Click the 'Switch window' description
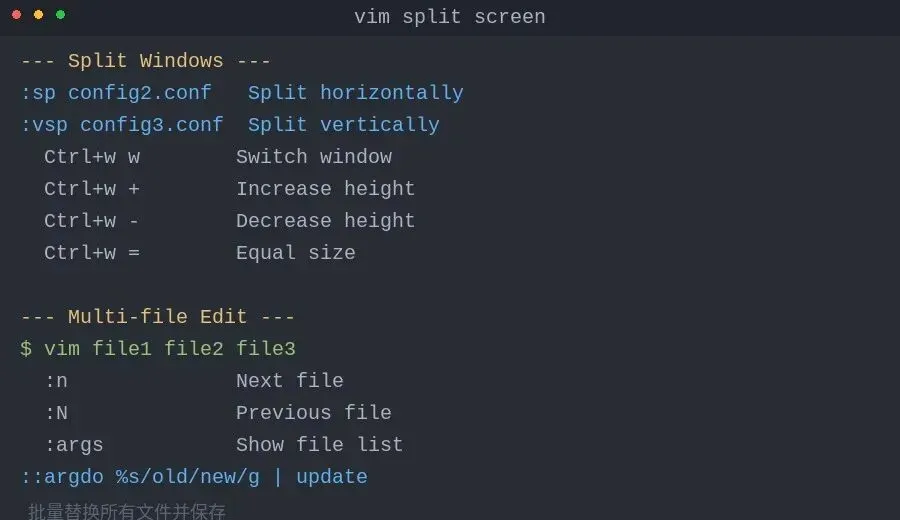The width and height of the screenshot is (900, 520). point(314,157)
